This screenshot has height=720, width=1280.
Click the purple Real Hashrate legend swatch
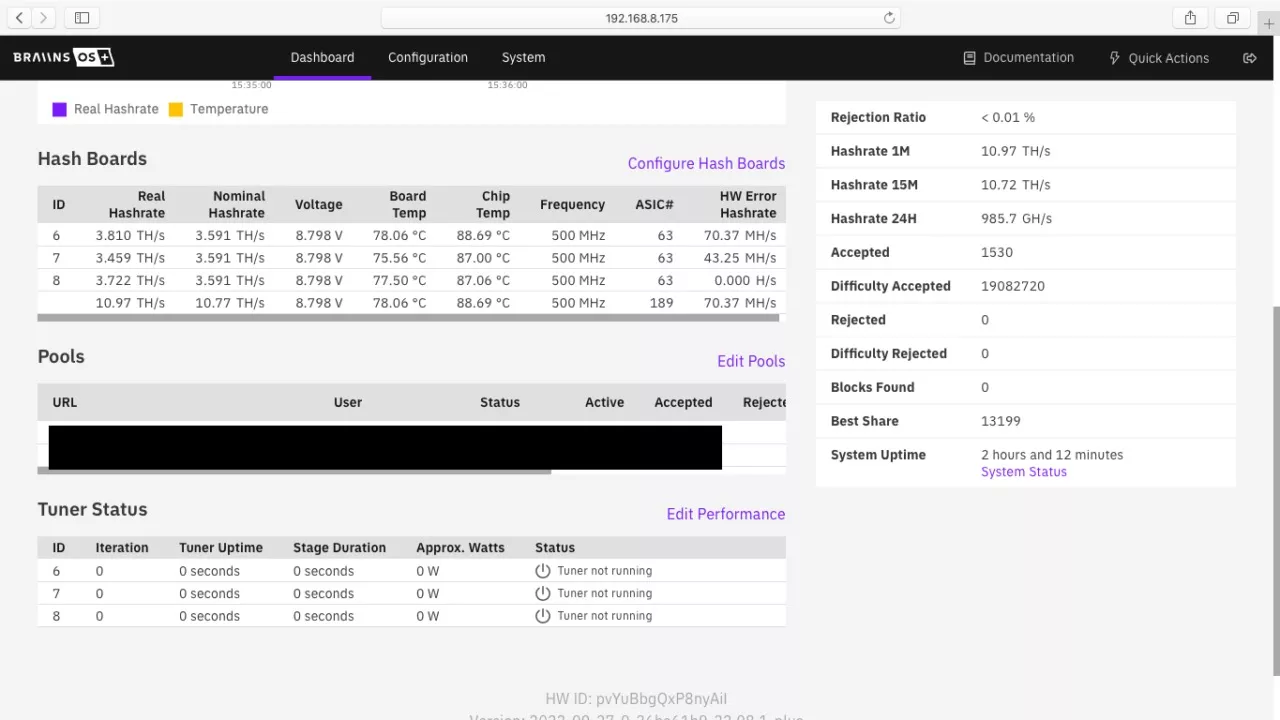pyautogui.click(x=60, y=109)
